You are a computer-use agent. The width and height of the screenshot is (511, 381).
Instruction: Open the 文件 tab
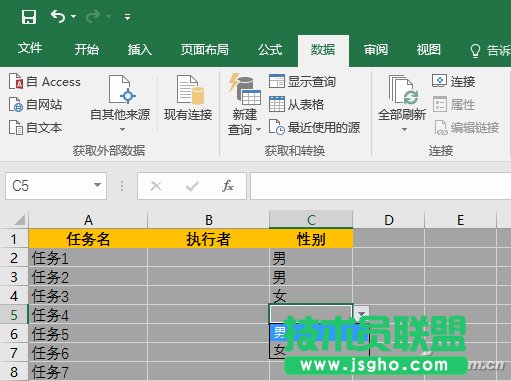pos(30,49)
